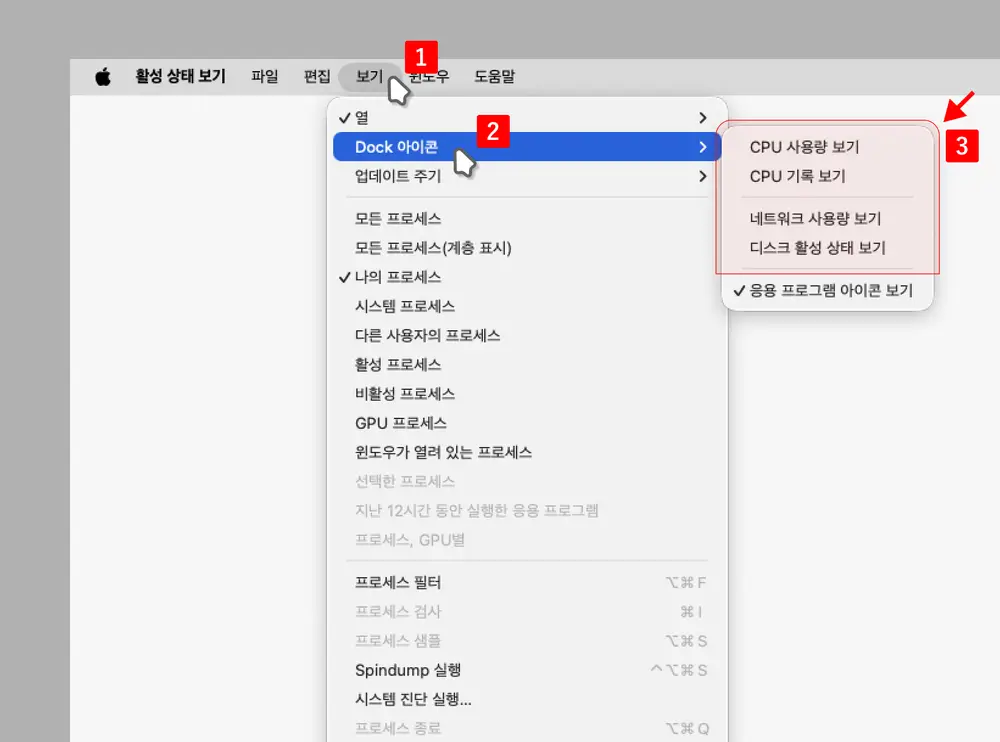Select 시스템 프로세스
The width and height of the screenshot is (1000, 742).
click(527, 306)
